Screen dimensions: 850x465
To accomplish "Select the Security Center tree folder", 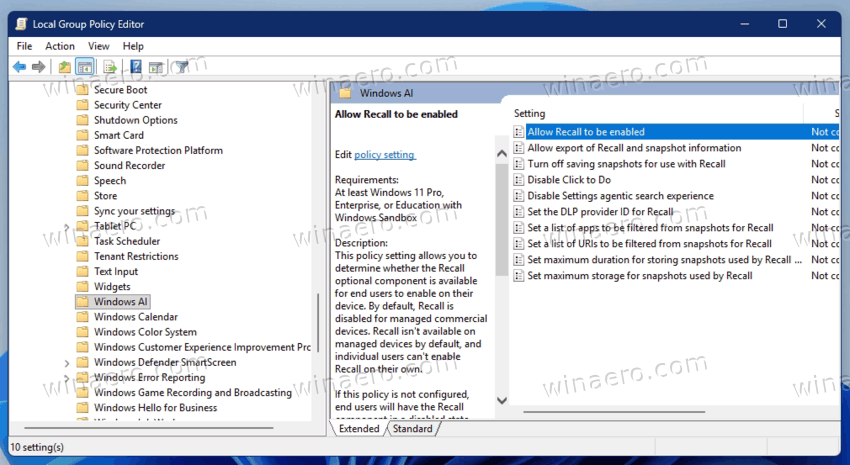I will [127, 105].
